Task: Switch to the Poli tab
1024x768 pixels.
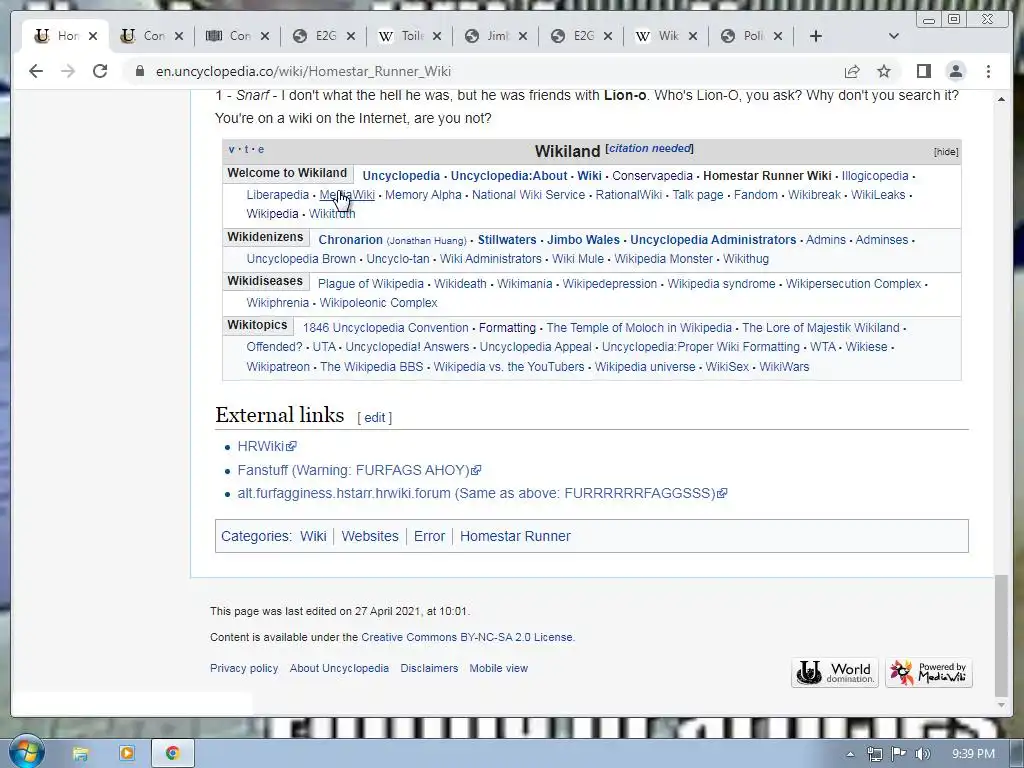Action: point(752,36)
